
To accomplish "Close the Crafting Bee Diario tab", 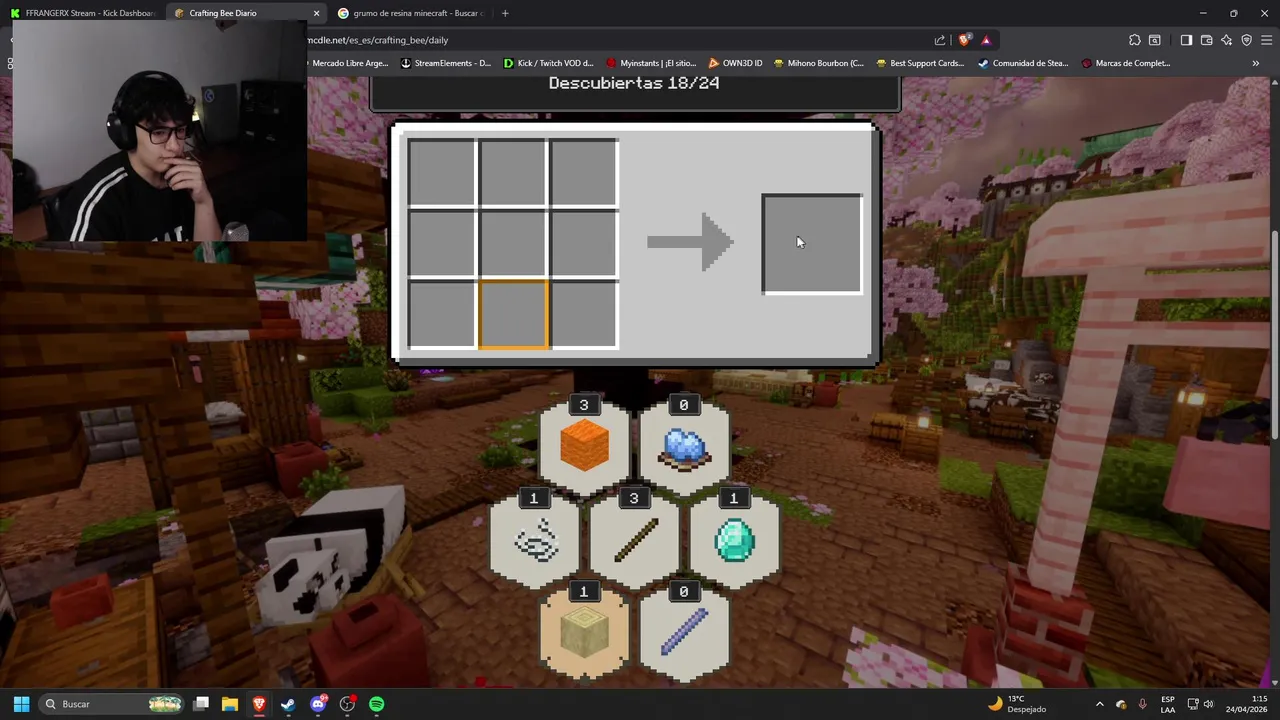I will (x=316, y=13).
